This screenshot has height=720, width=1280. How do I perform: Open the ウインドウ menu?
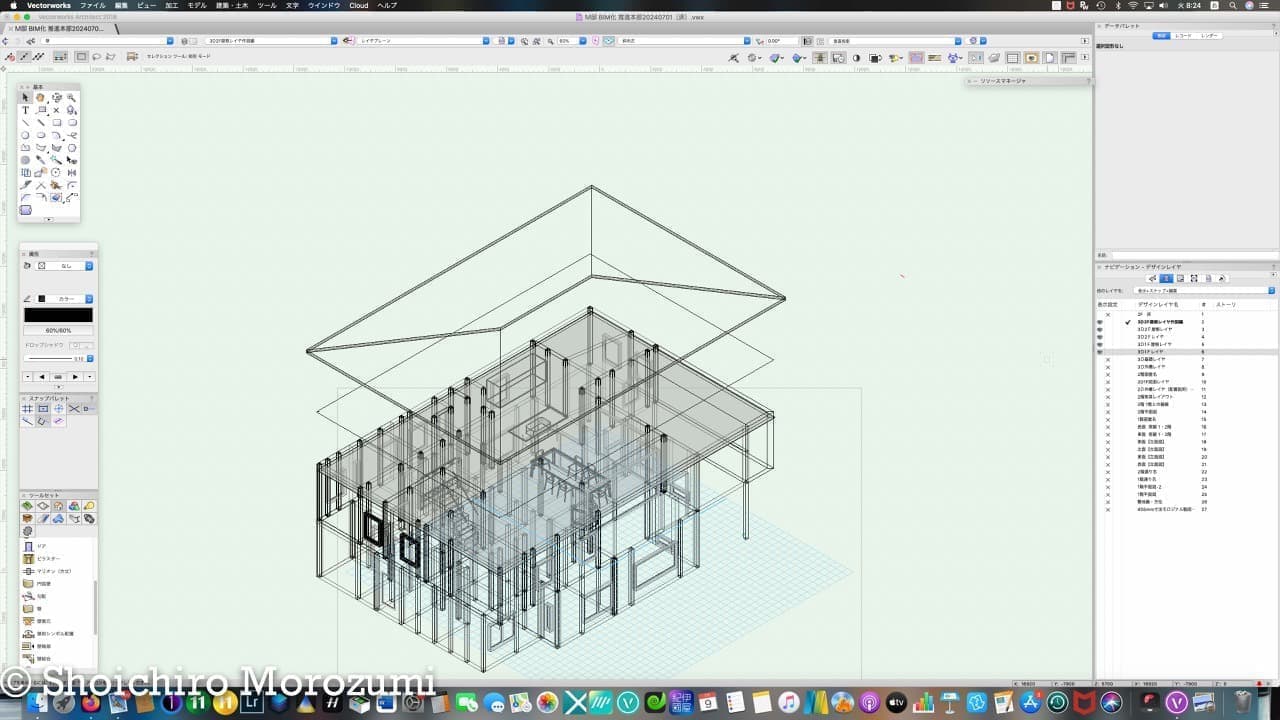click(323, 5)
